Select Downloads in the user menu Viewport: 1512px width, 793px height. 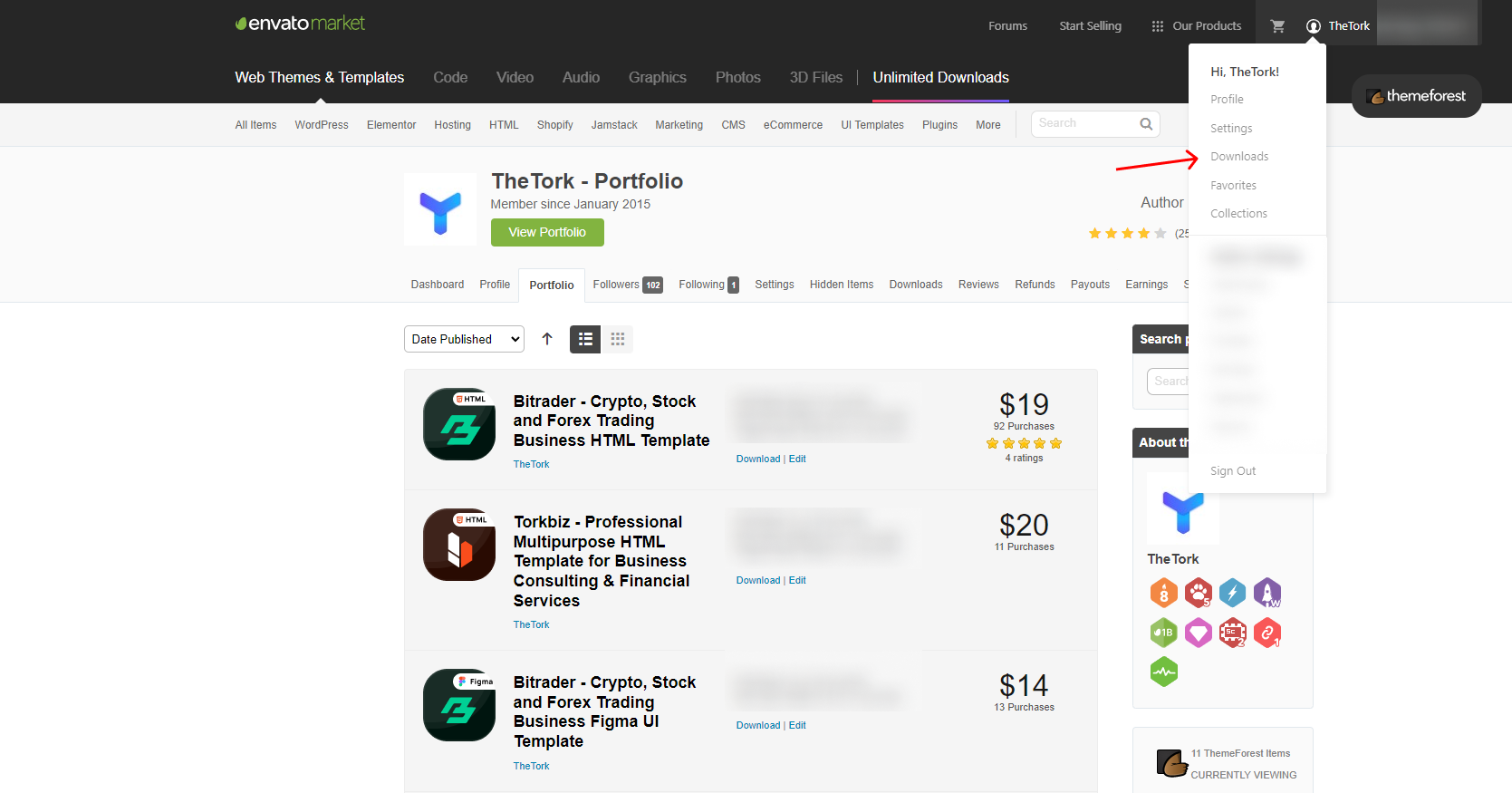pyautogui.click(x=1238, y=157)
